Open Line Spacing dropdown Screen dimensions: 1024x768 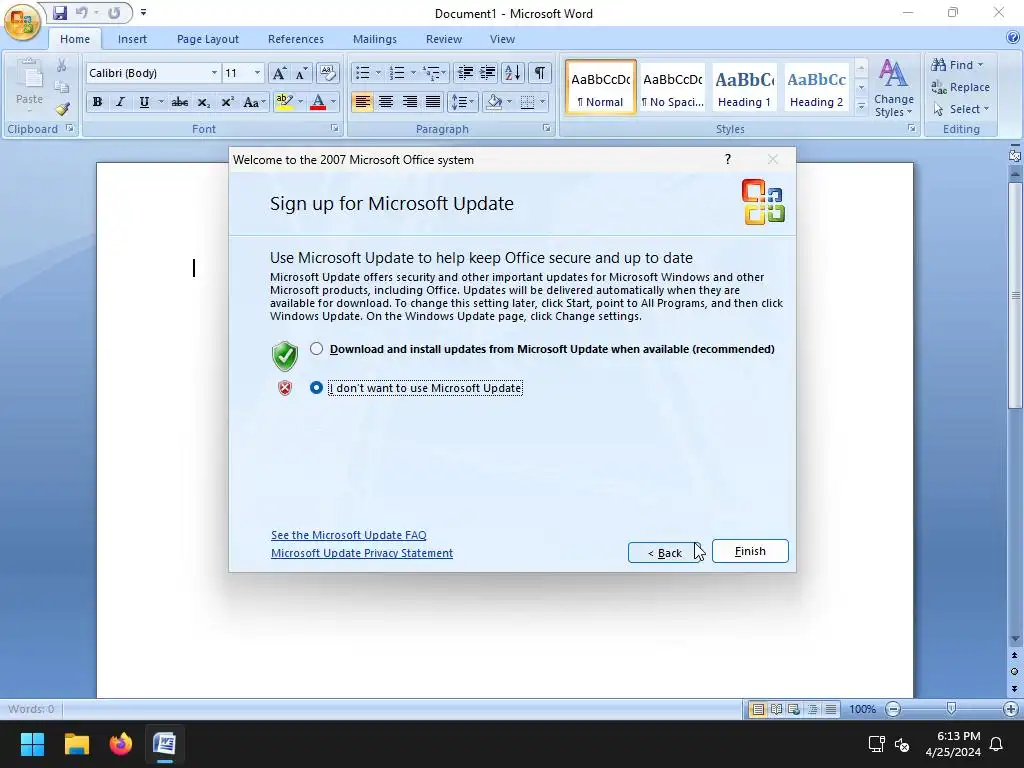pos(460,102)
